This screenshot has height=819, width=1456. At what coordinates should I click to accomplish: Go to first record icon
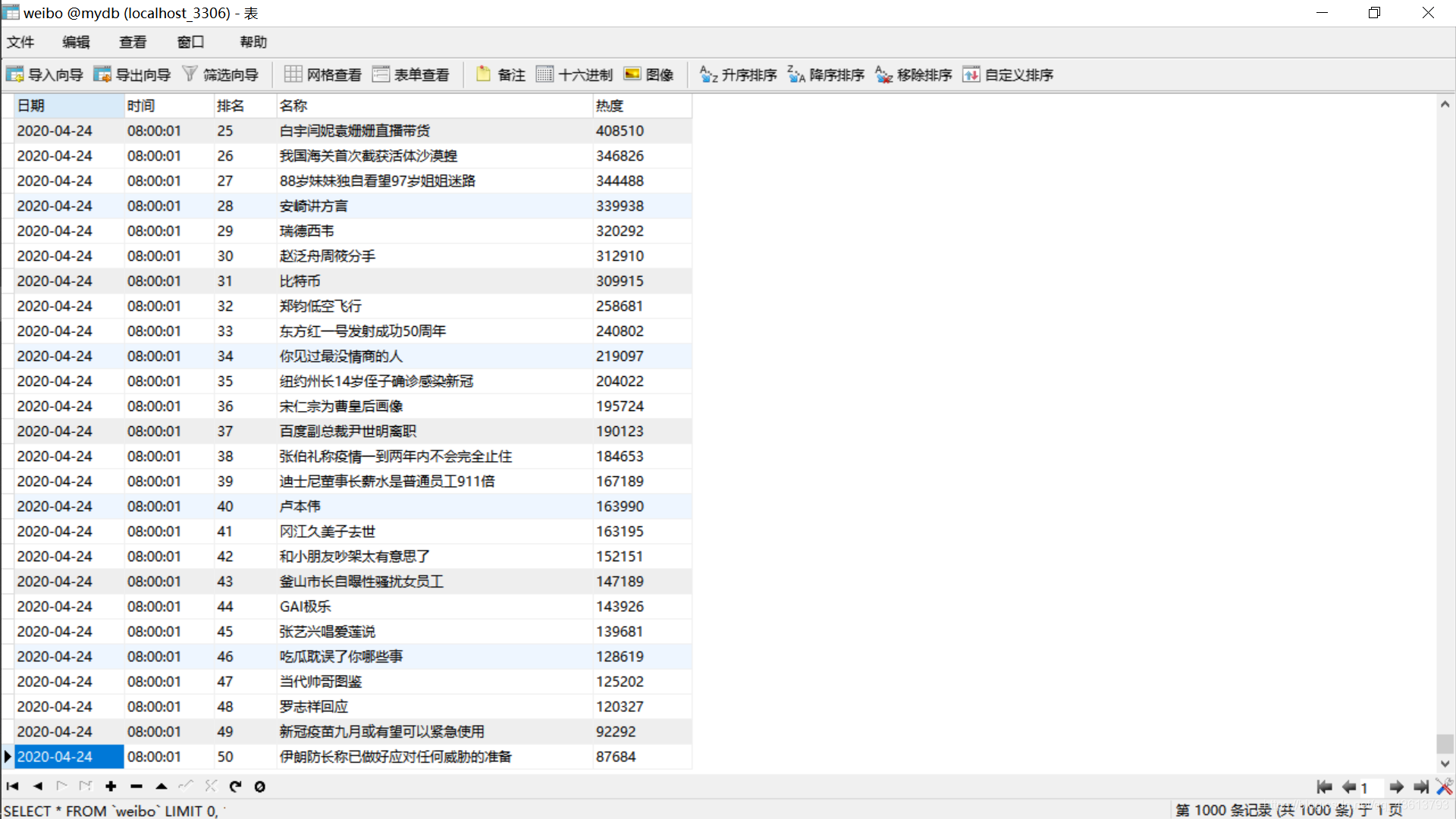click(13, 786)
